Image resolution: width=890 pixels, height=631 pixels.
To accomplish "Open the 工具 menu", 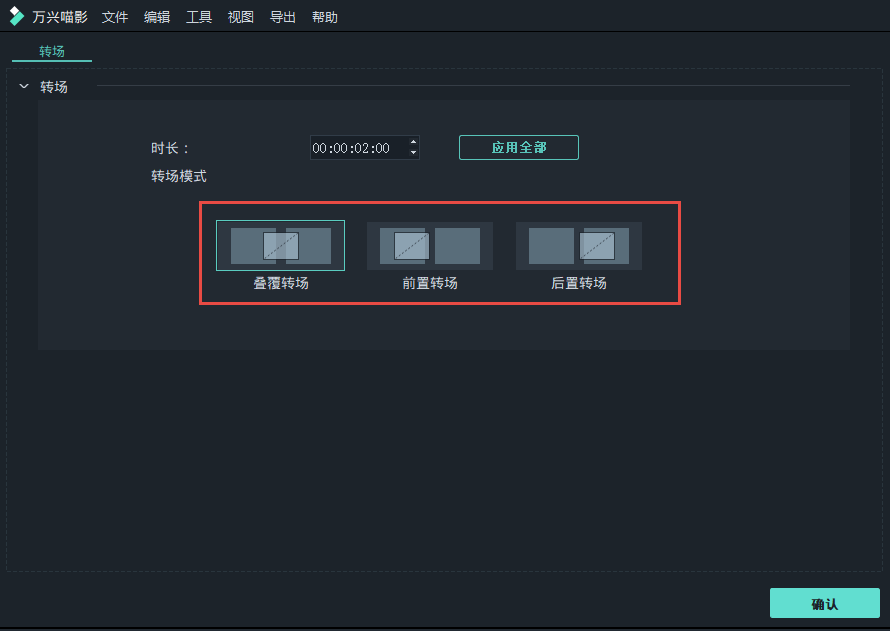I will [x=199, y=16].
